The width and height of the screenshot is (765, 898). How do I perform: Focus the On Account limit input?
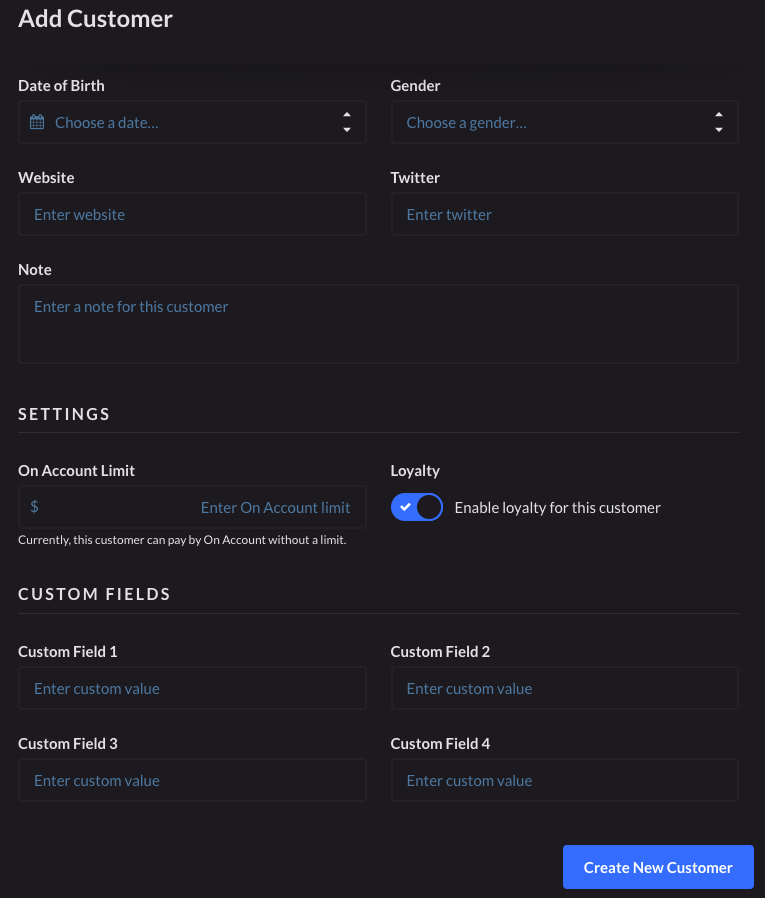[192, 507]
